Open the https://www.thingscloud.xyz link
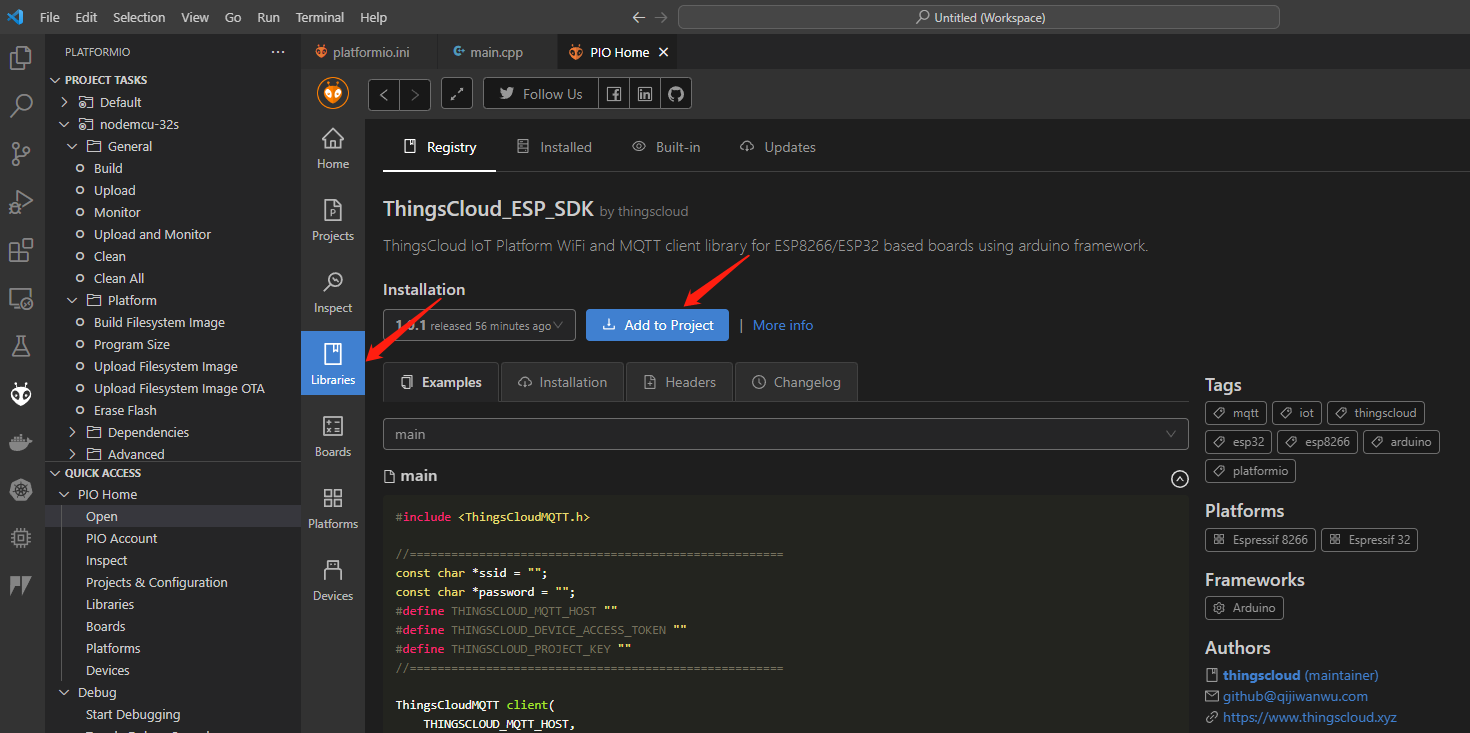Image resolution: width=1470 pixels, height=733 pixels. [x=1310, y=717]
